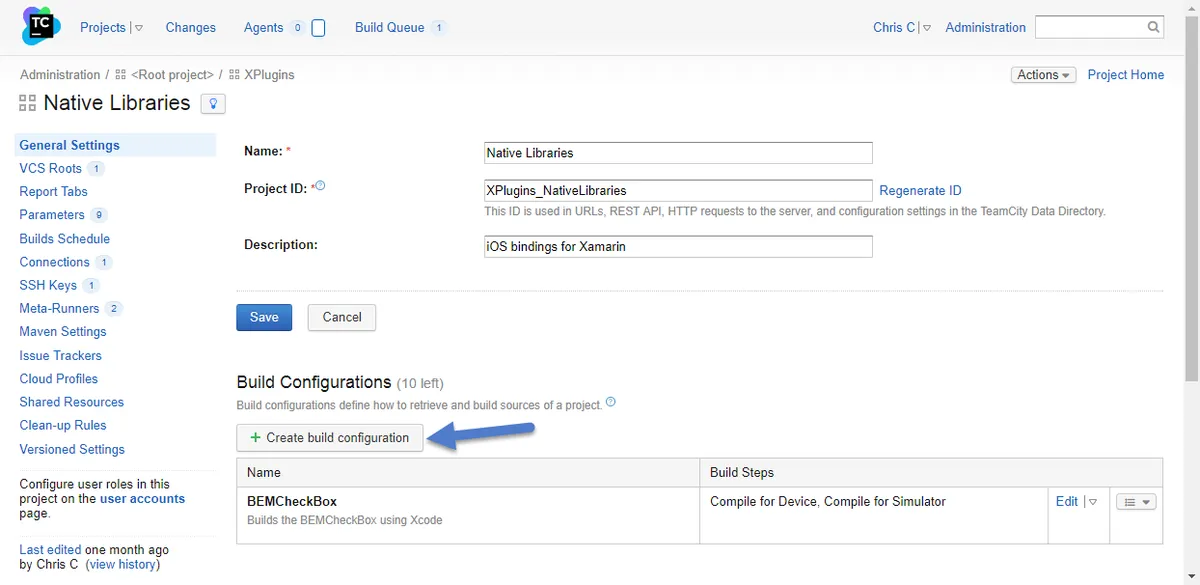Click Edit for BEMCheckBox

point(1067,502)
